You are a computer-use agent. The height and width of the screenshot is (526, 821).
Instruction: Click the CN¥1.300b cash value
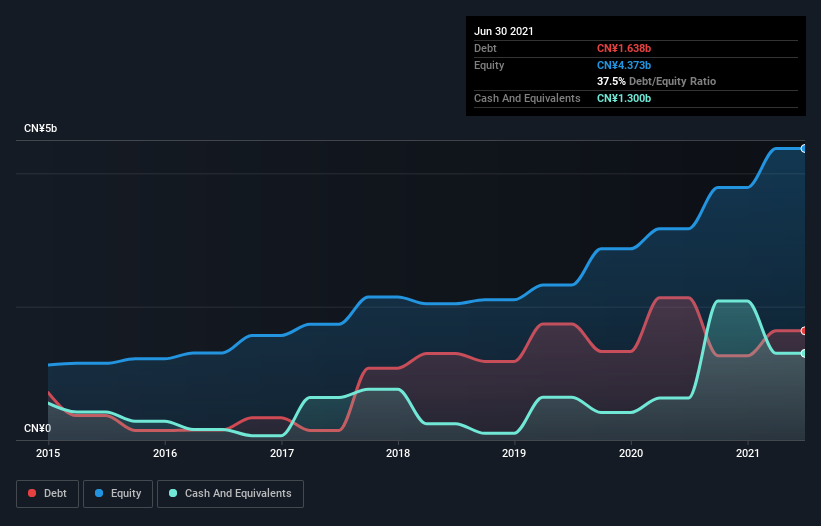(x=624, y=98)
